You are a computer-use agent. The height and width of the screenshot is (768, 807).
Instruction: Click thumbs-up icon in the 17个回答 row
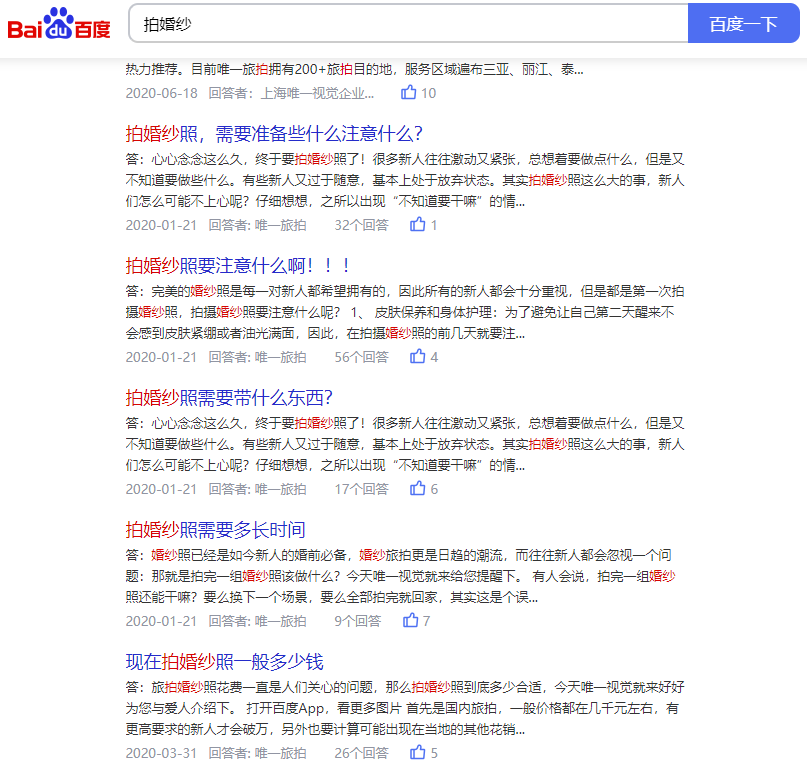pos(417,488)
